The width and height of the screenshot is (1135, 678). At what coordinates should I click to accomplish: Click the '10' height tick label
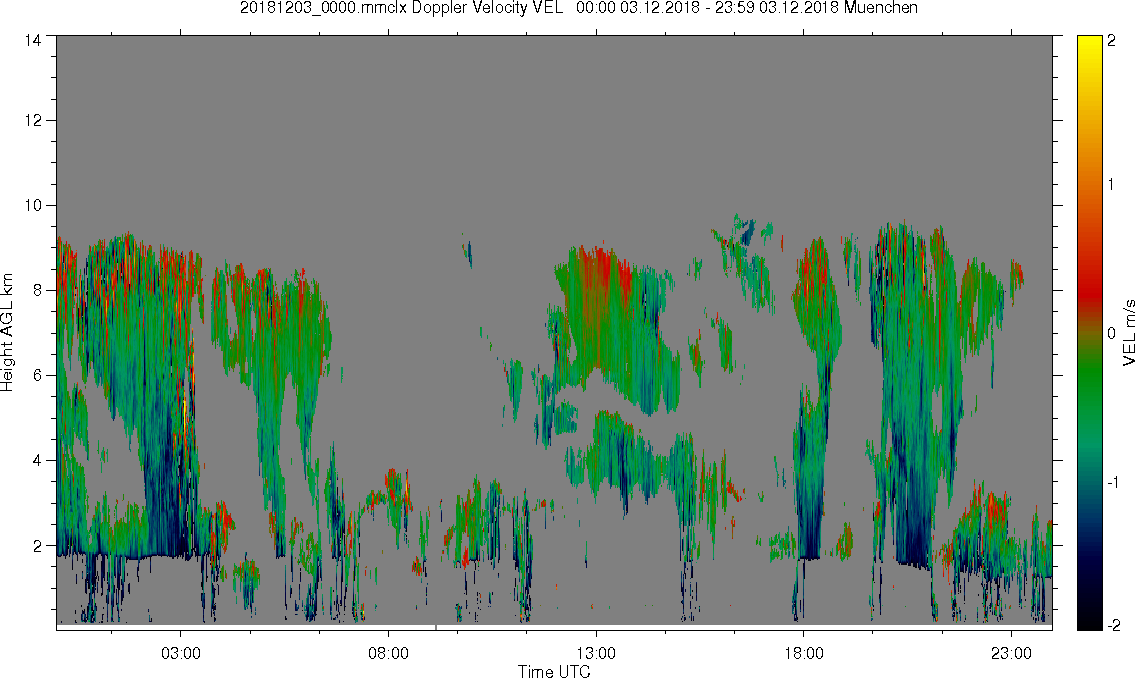click(x=33, y=205)
